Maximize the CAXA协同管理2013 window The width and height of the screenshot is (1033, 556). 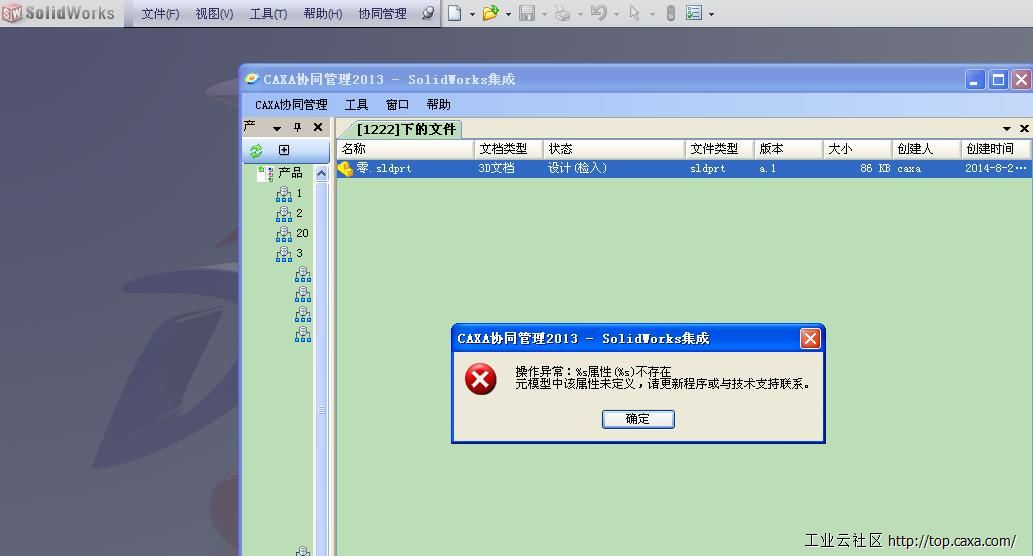(x=999, y=80)
